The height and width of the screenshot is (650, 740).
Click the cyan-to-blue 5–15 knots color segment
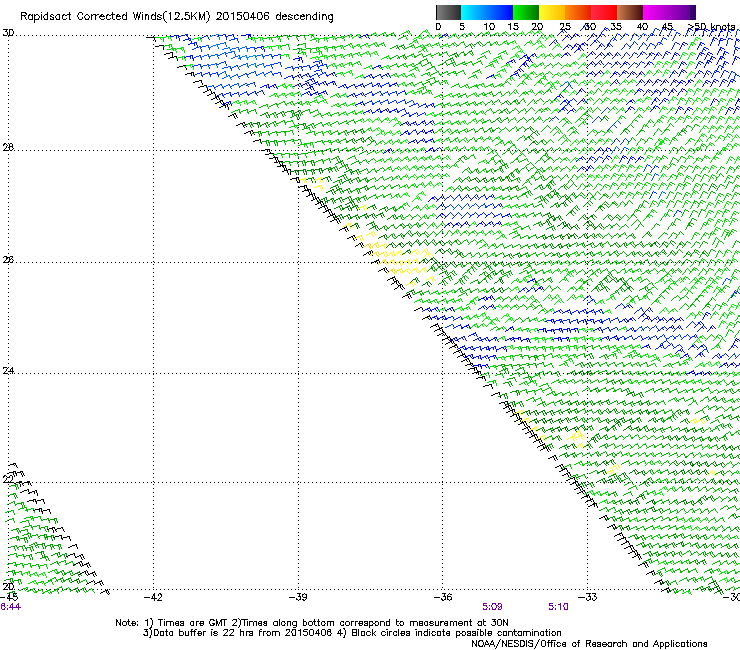(487, 12)
